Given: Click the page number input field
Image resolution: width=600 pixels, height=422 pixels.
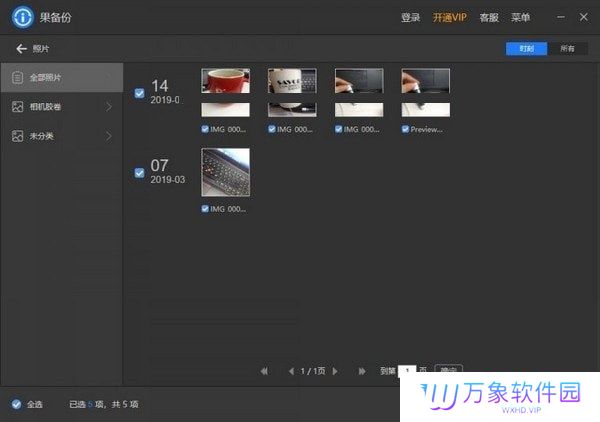Looking at the screenshot, I should tap(407, 370).
